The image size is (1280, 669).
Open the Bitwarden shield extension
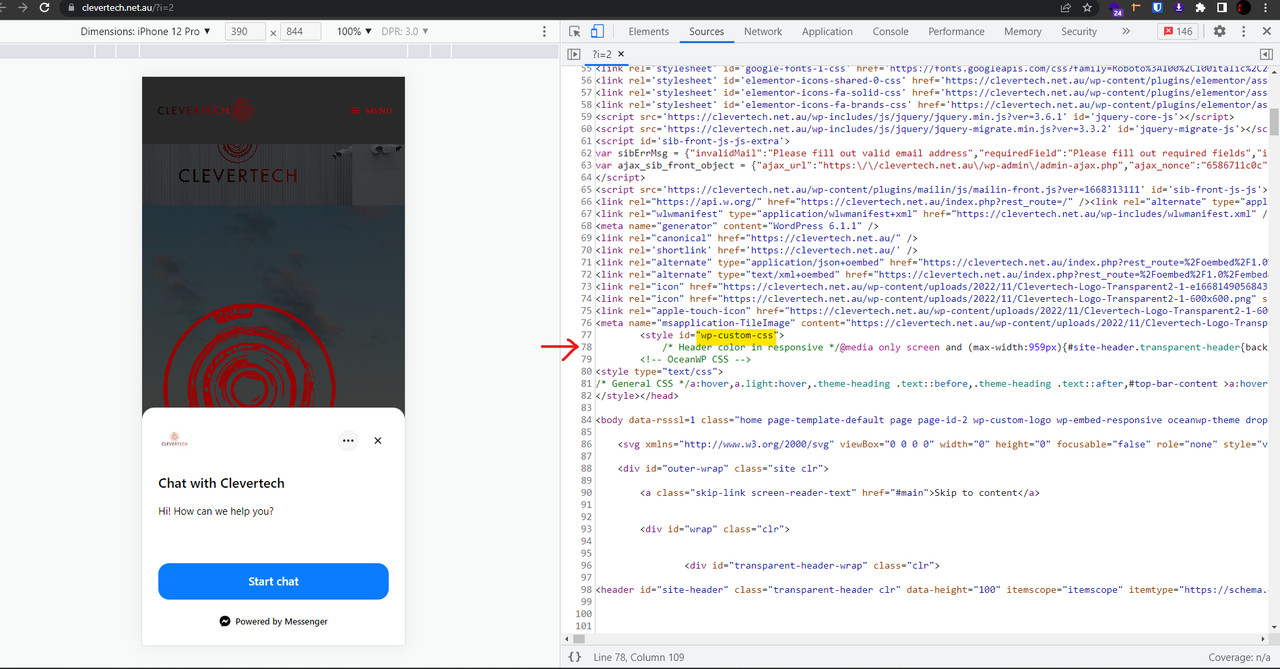click(x=1157, y=7)
